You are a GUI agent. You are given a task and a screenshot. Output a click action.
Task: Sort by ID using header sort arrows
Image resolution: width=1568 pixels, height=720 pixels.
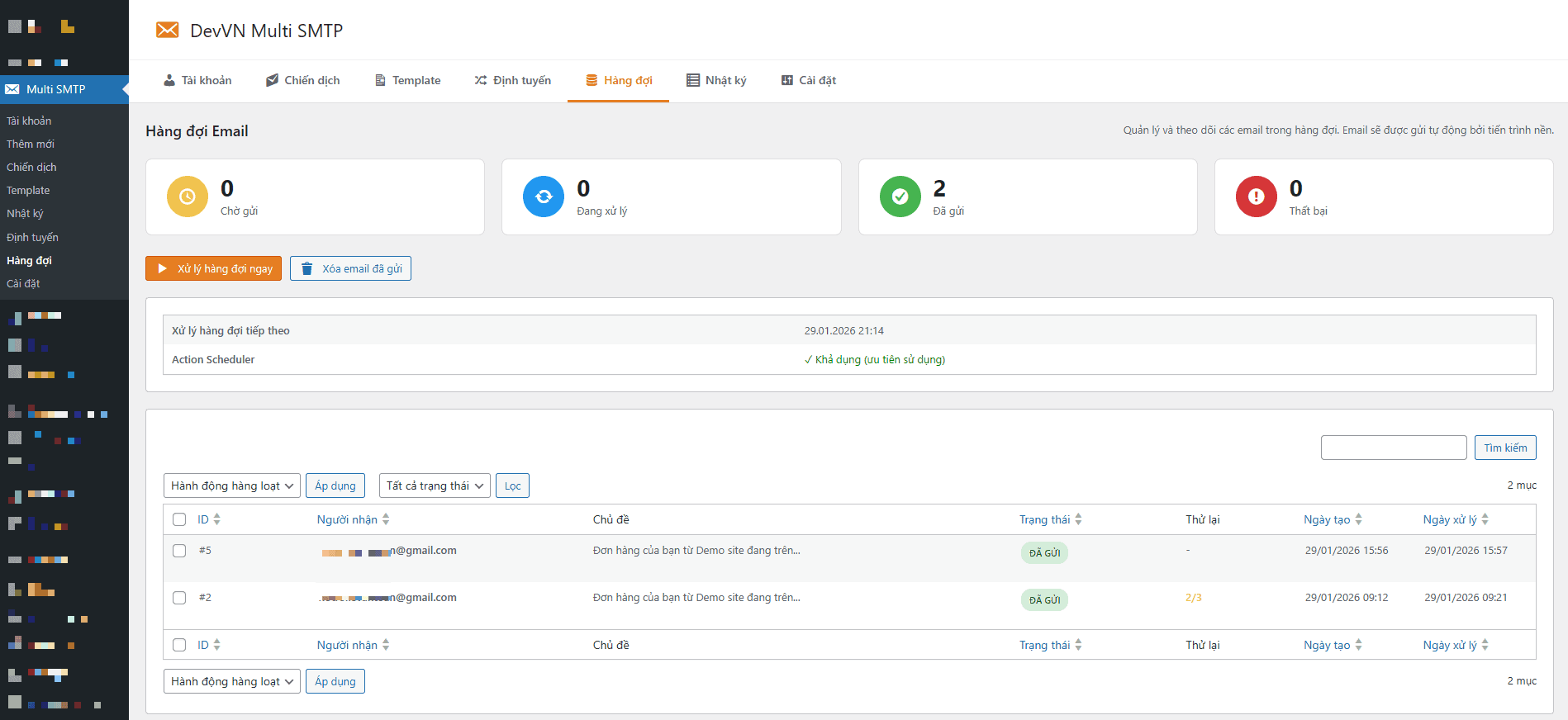[216, 519]
